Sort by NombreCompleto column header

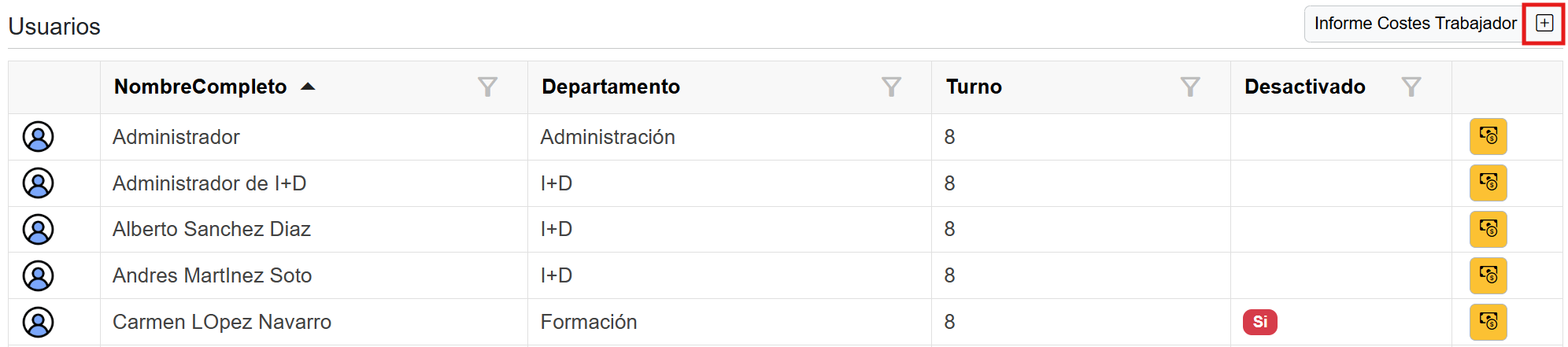pos(201,87)
